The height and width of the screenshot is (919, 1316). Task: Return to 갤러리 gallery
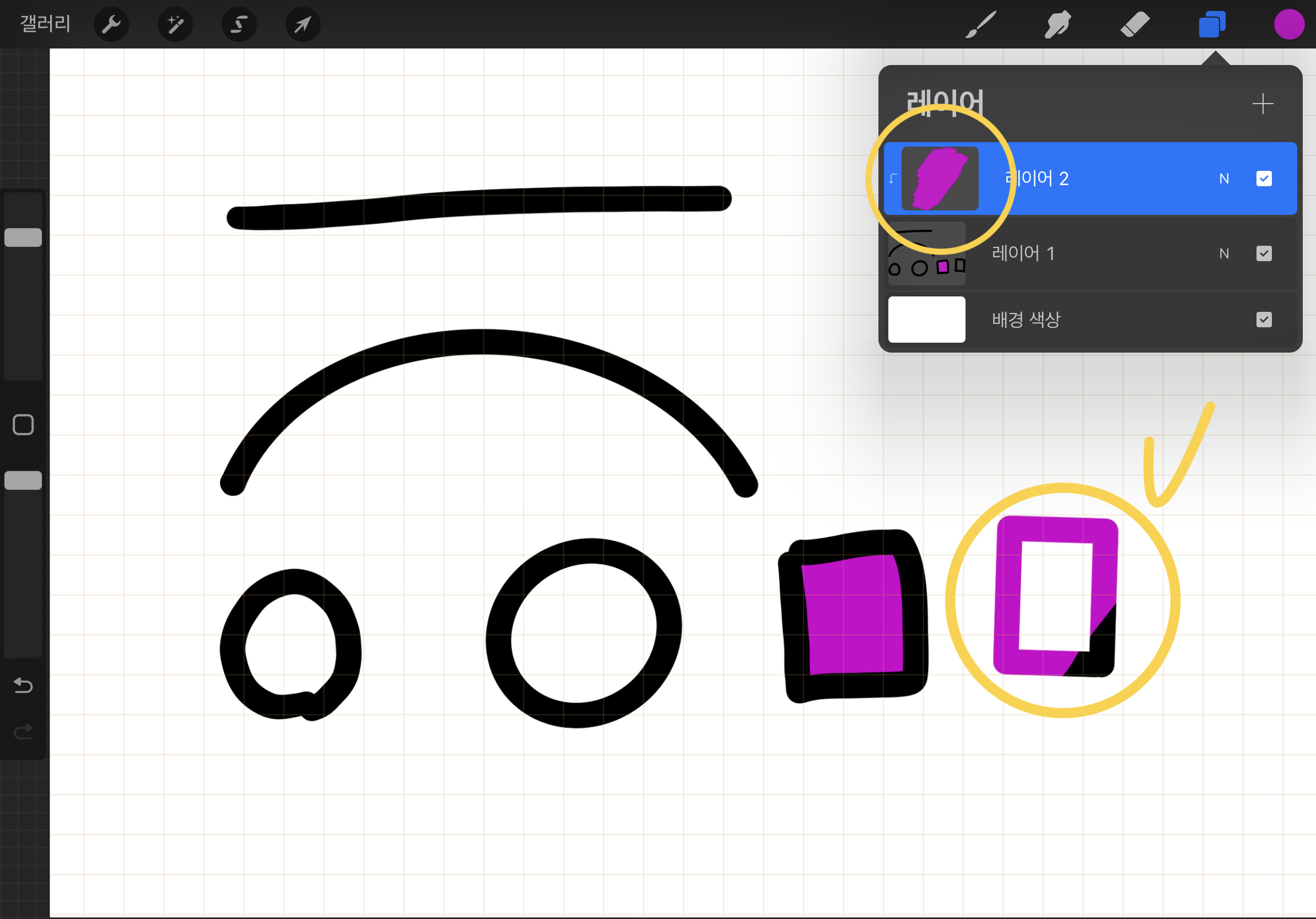[x=45, y=24]
